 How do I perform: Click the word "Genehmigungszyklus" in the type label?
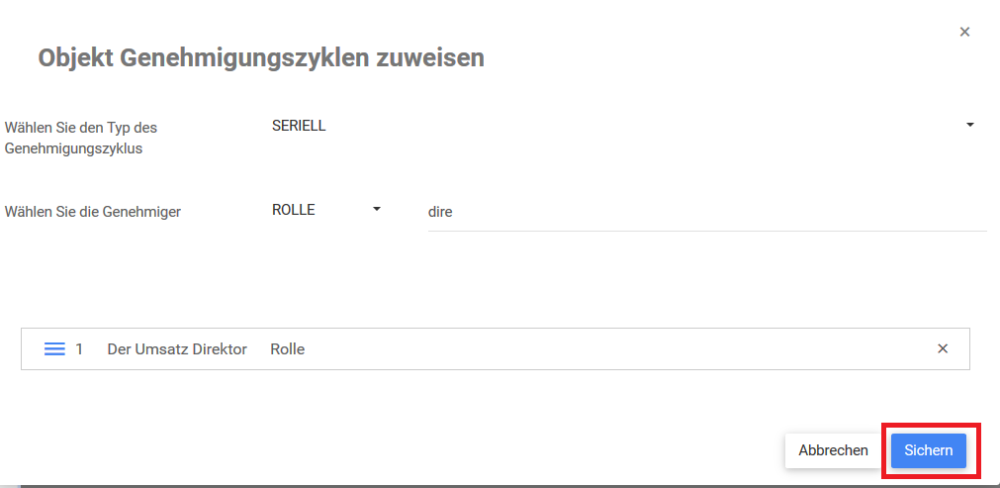click(74, 149)
